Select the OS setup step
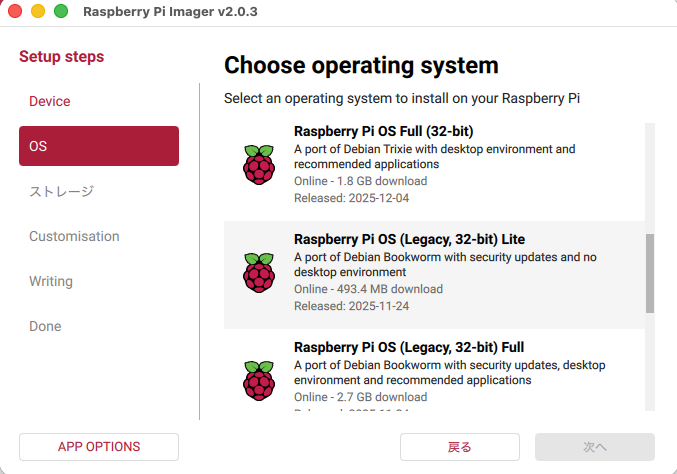 (x=99, y=146)
